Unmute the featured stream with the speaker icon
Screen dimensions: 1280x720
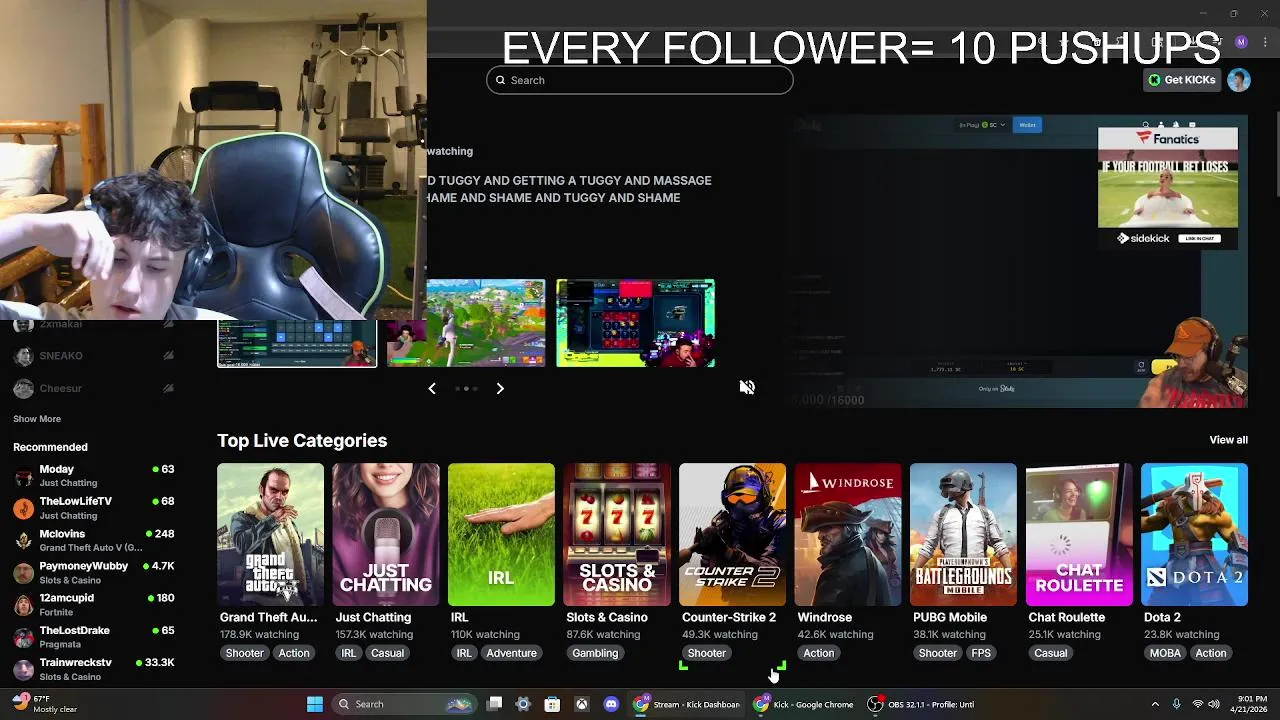pyautogui.click(x=747, y=388)
